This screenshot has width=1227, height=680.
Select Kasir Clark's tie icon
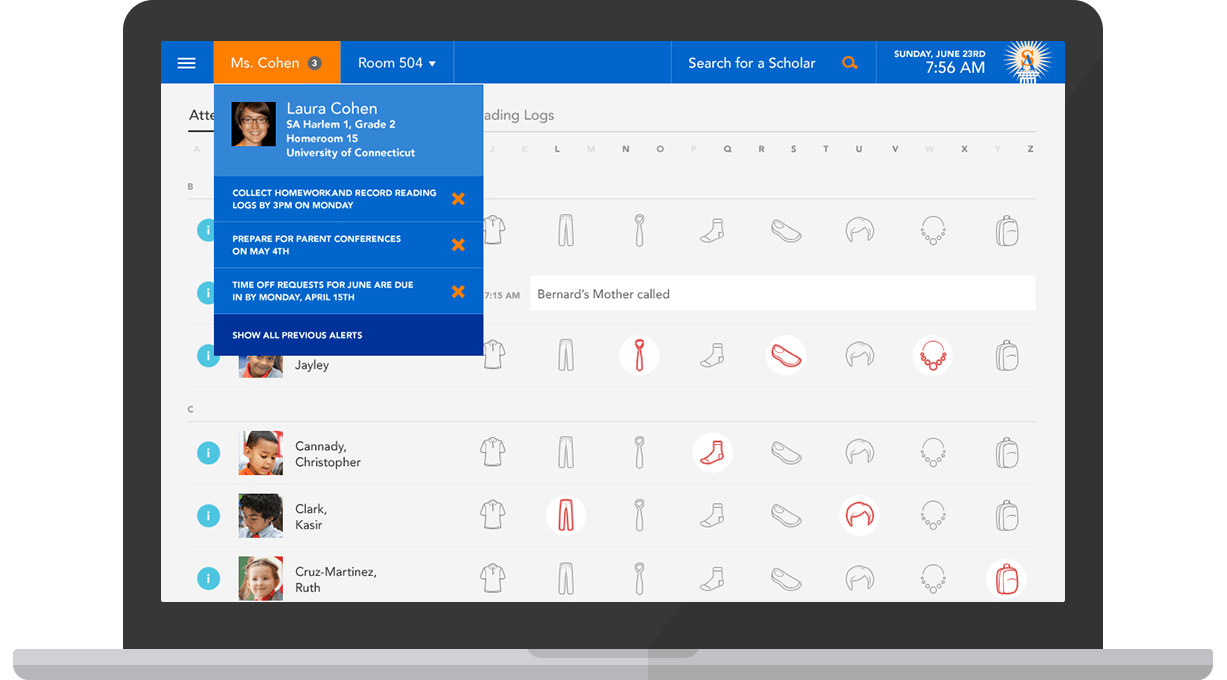pyautogui.click(x=639, y=515)
